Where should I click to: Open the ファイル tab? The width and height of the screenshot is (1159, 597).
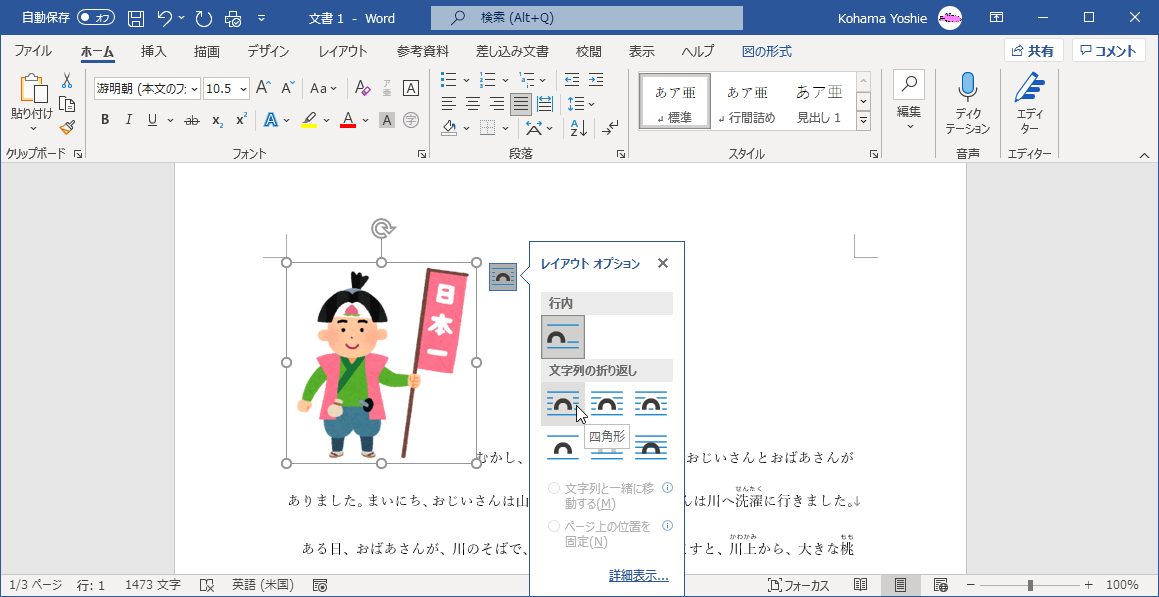(33, 51)
